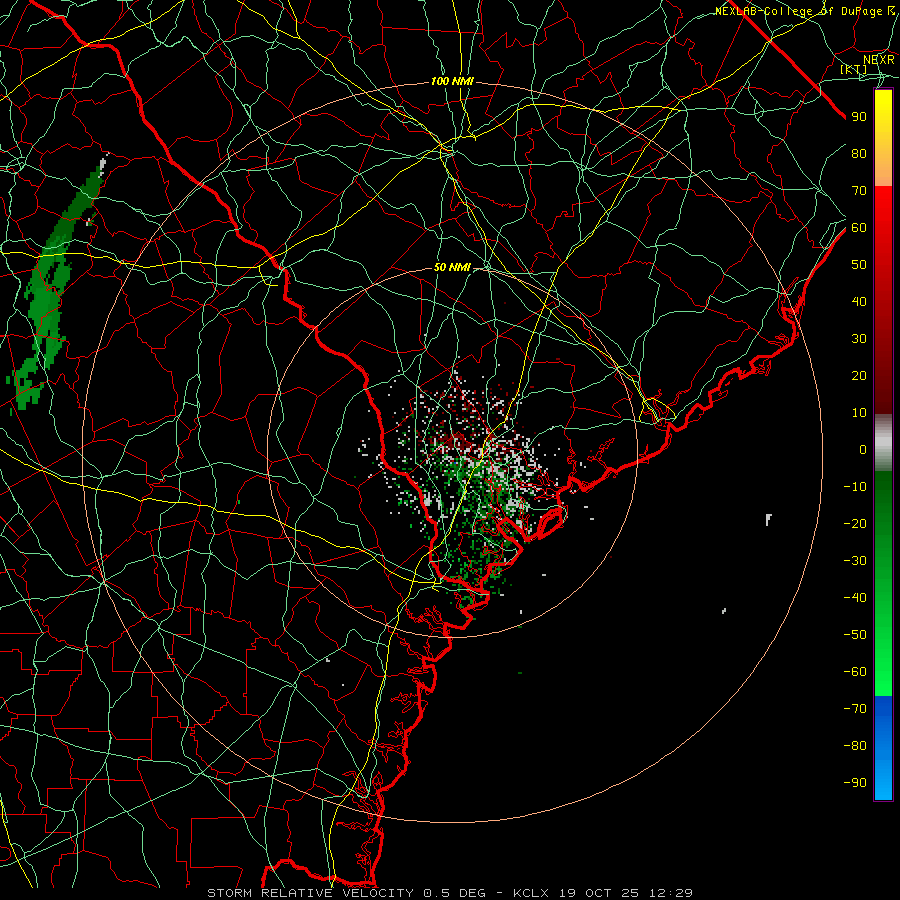Click the 40 value on the velocity scale
900x900 pixels.
859,301
